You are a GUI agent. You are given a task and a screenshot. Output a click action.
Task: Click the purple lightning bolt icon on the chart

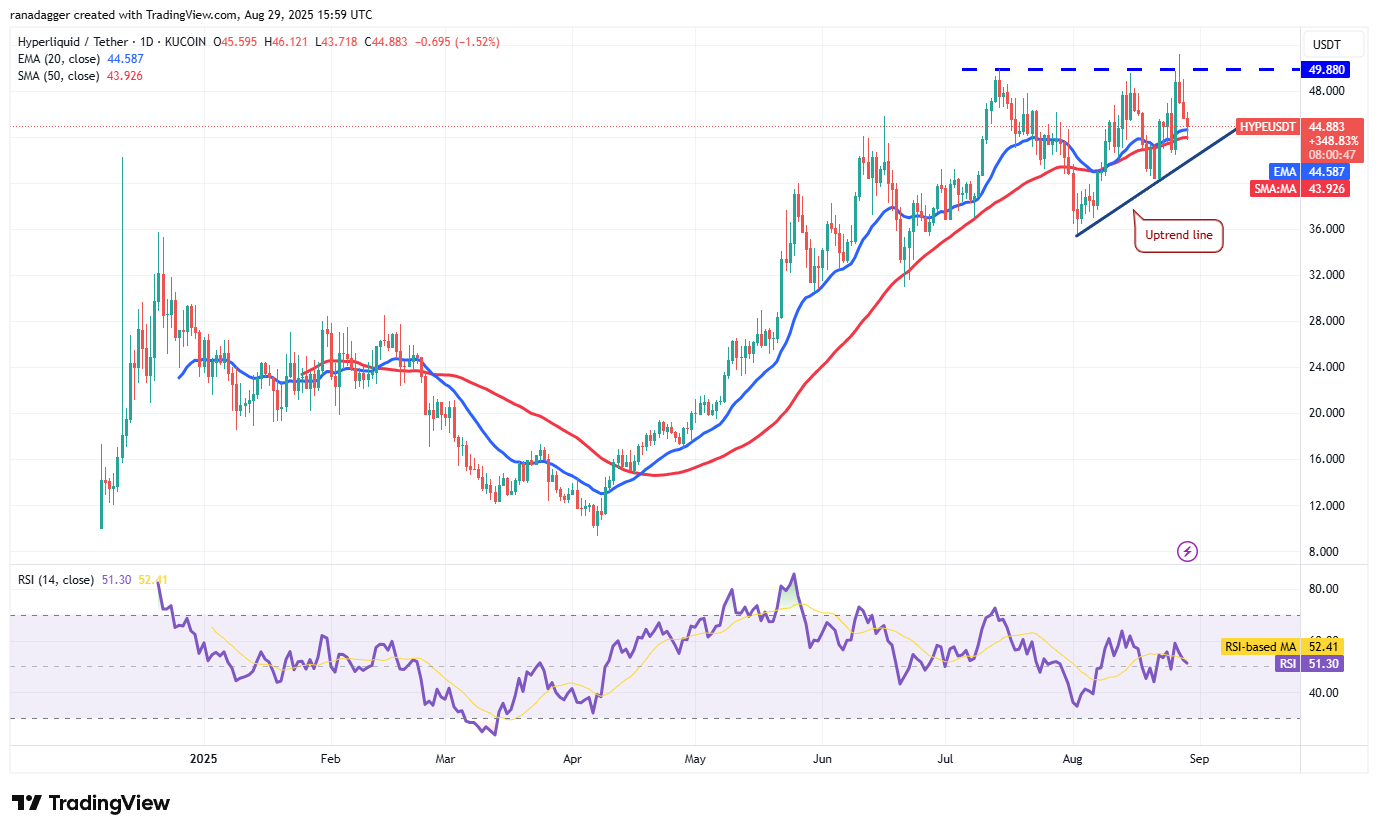[1187, 551]
